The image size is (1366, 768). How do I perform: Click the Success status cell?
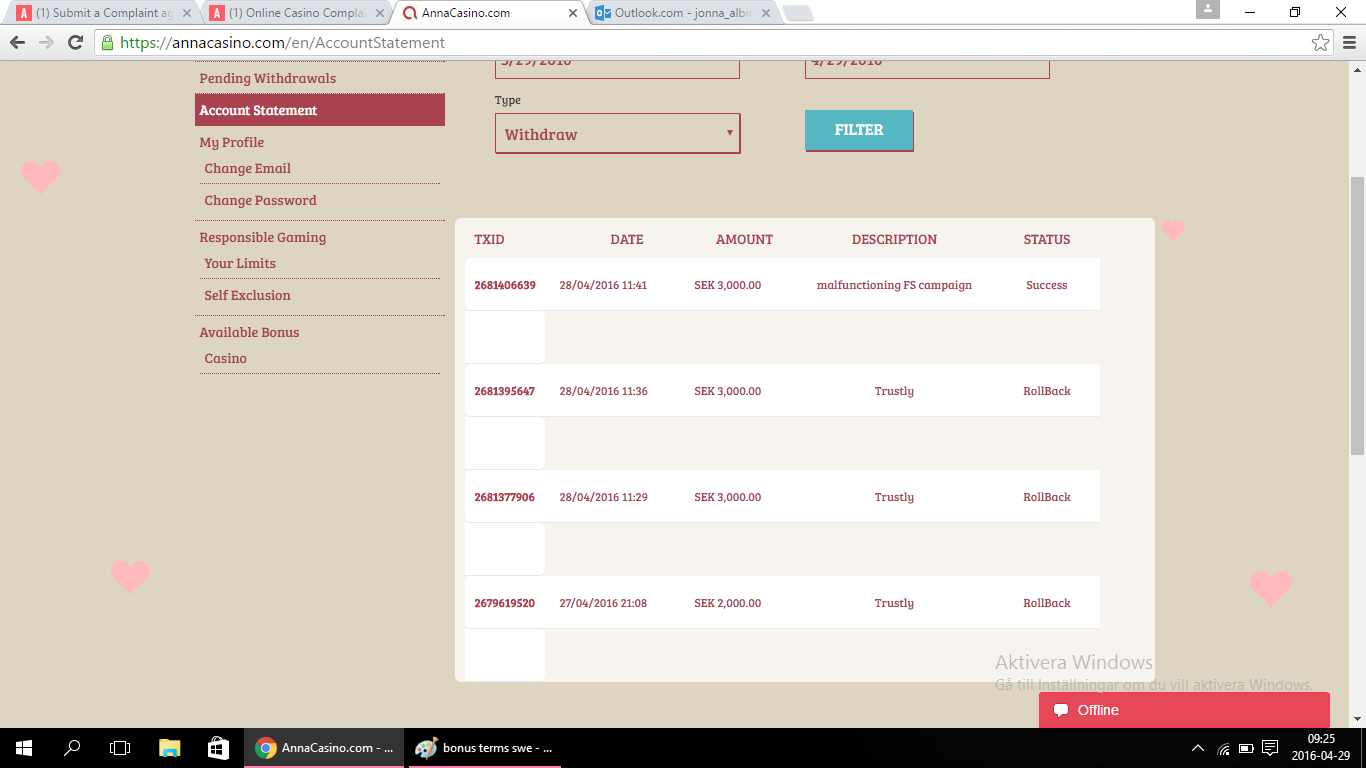1047,285
